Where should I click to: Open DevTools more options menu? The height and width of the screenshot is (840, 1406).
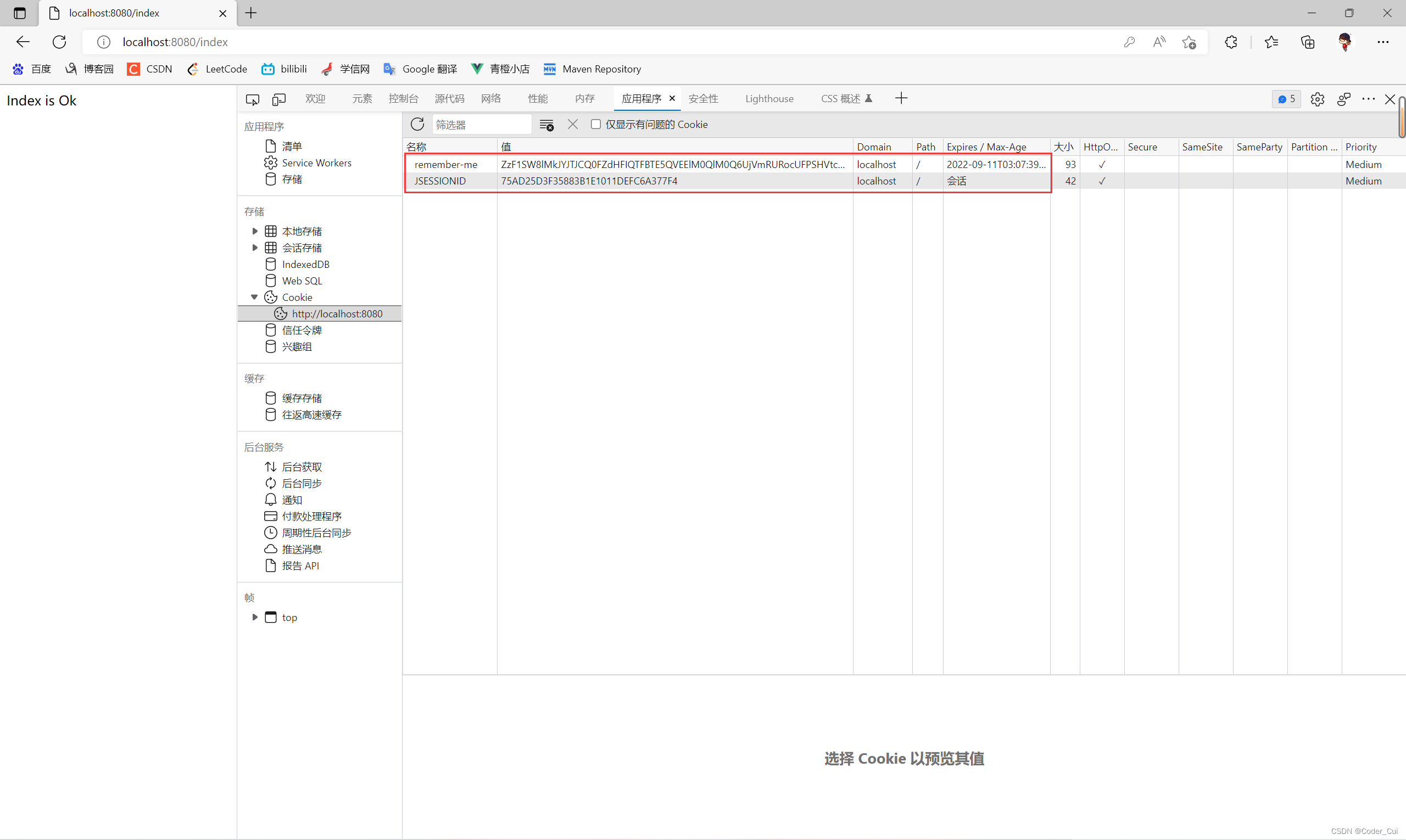click(1369, 99)
